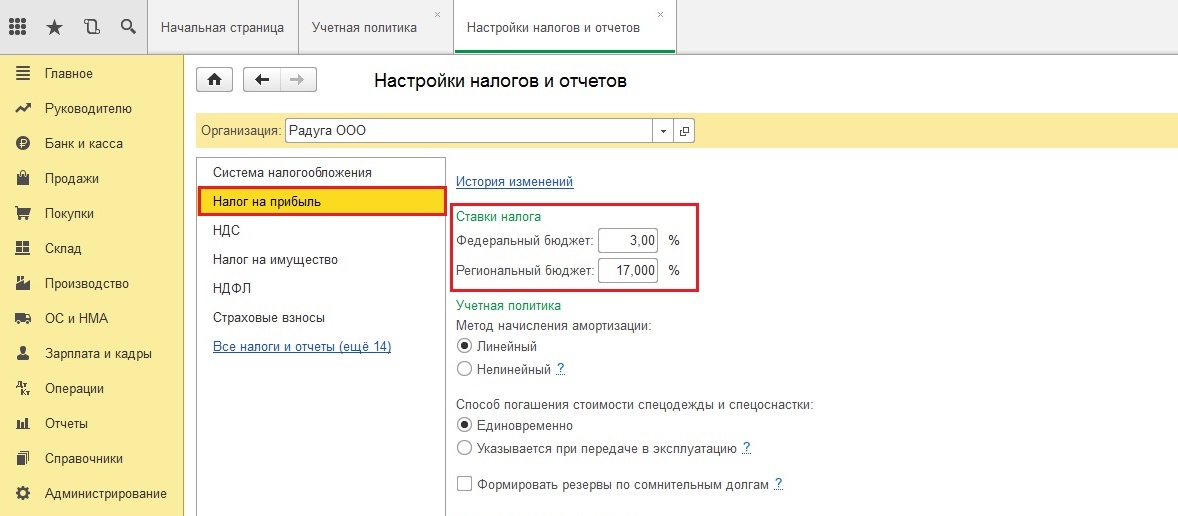This screenshot has width=1178, height=516.
Task: Open help question mark for doubtful debts reserves
Action: [x=779, y=484]
